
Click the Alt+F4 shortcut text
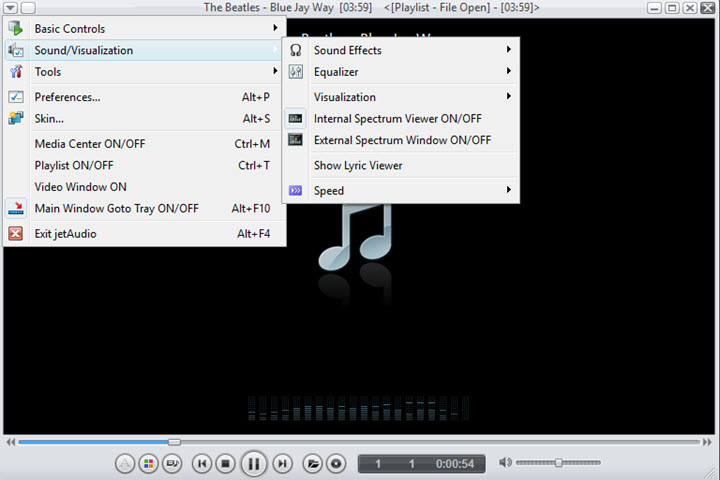click(x=253, y=233)
